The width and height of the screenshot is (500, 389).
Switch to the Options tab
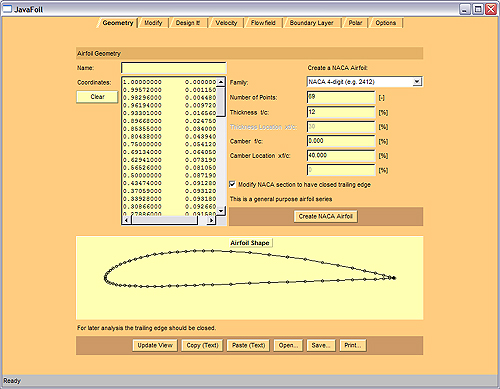coord(386,23)
